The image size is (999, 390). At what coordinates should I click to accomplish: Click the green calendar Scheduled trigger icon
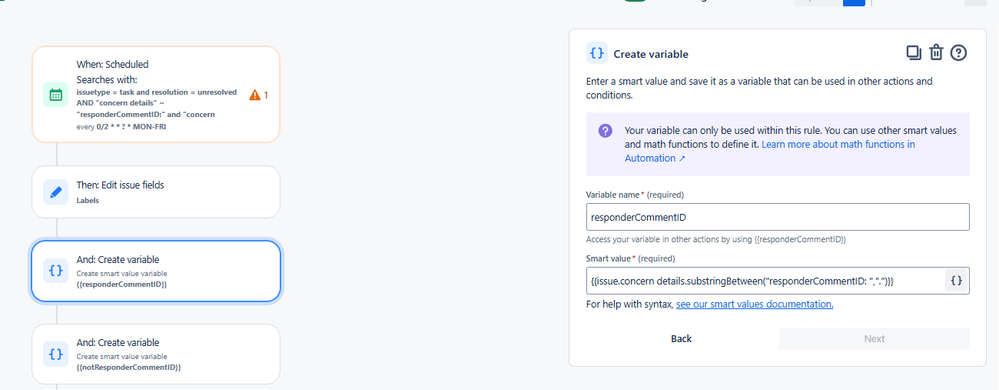55,95
